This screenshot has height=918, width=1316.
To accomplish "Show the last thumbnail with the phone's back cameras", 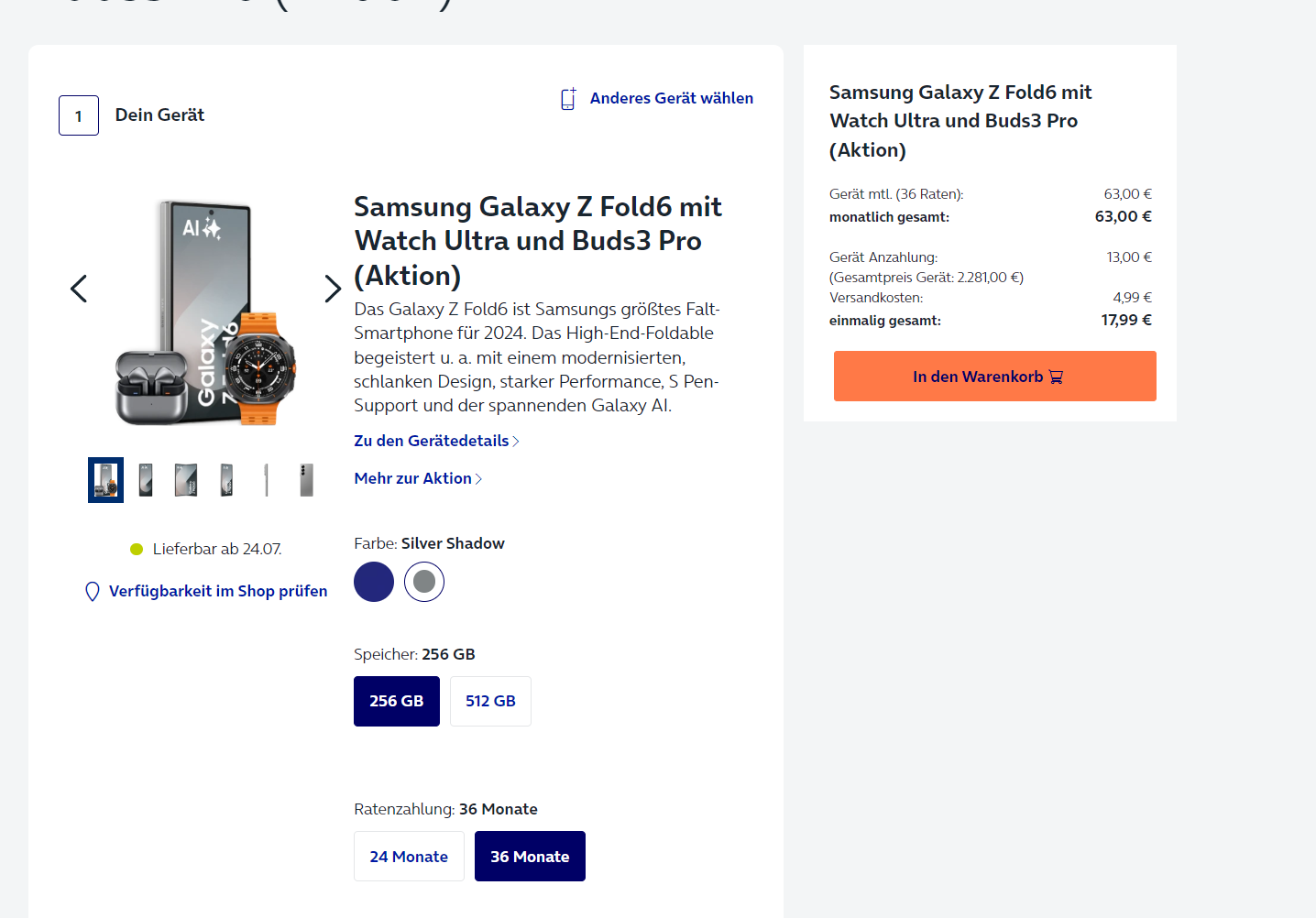I will (307, 480).
